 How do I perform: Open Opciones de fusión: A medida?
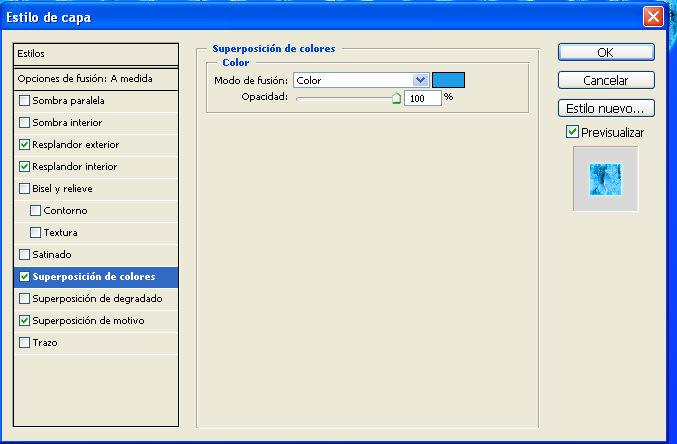pos(97,78)
